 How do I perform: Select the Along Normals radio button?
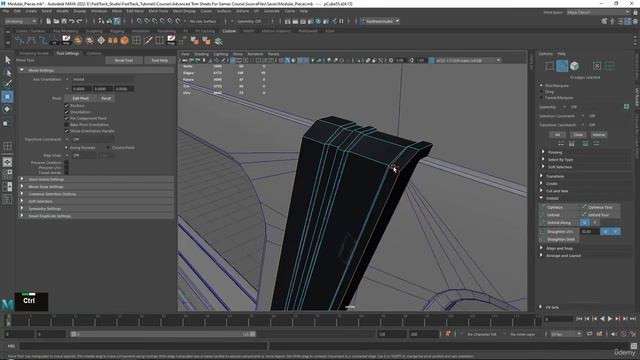click(66, 148)
